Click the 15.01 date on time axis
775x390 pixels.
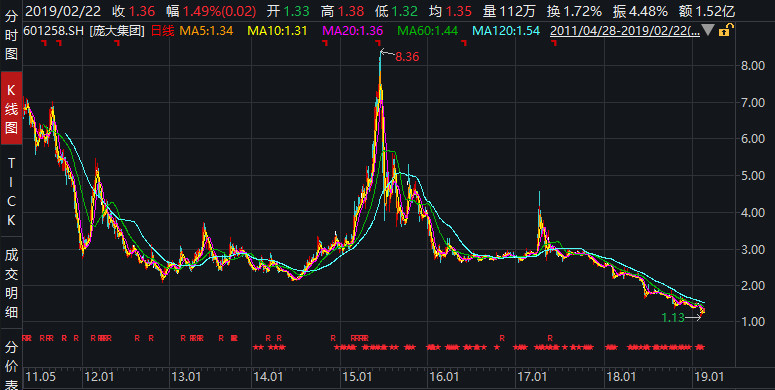357,377
